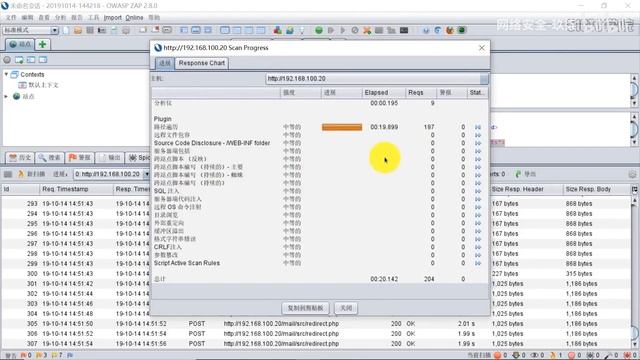Switch to the Response Chart tab
640x360 pixels.
tap(202, 63)
